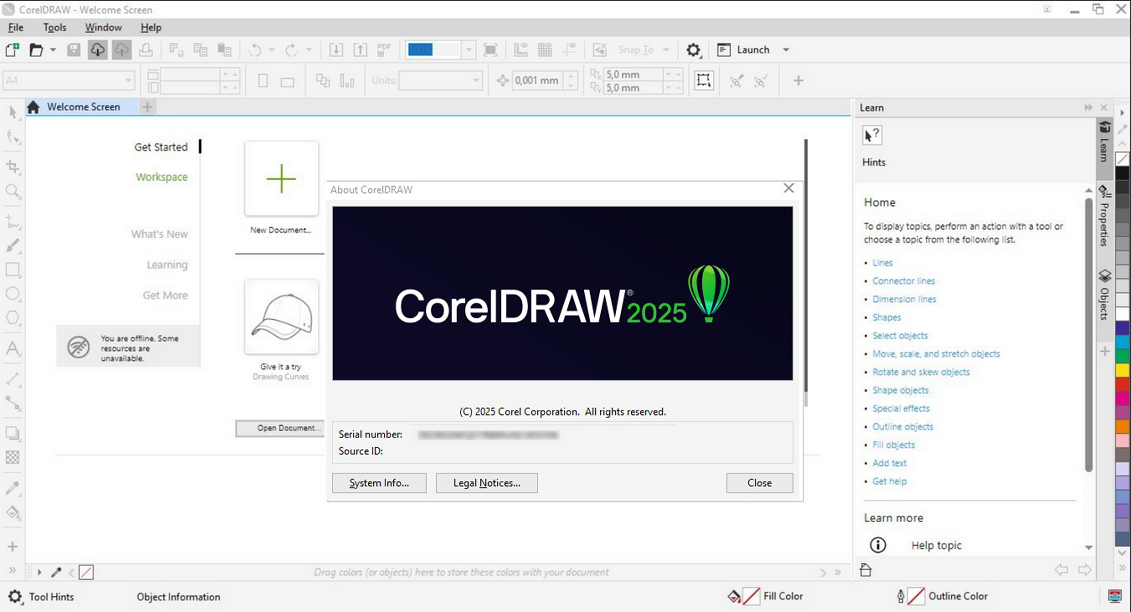This screenshot has height=612, width=1131.
Task: Click the Export icon in toolbar
Action: (x=360, y=50)
